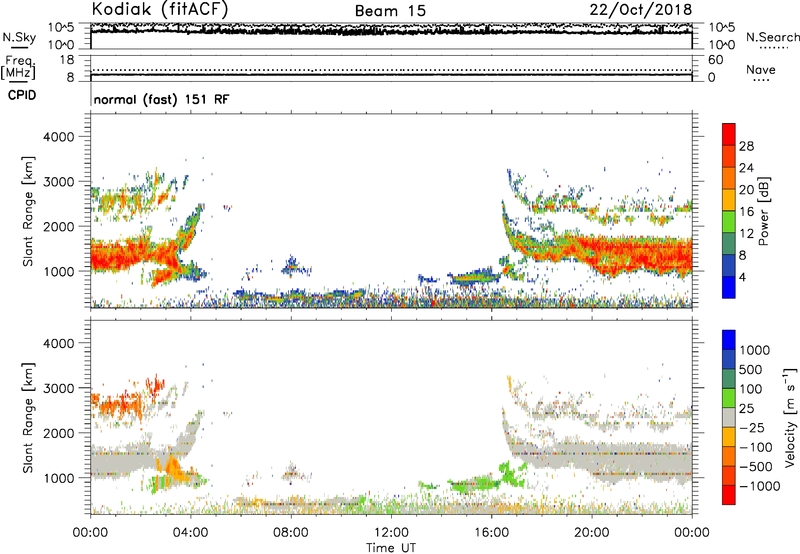Click the 'Kodiak (fitACF)' title text
The width and height of the screenshot is (800, 554).
coord(160,9)
